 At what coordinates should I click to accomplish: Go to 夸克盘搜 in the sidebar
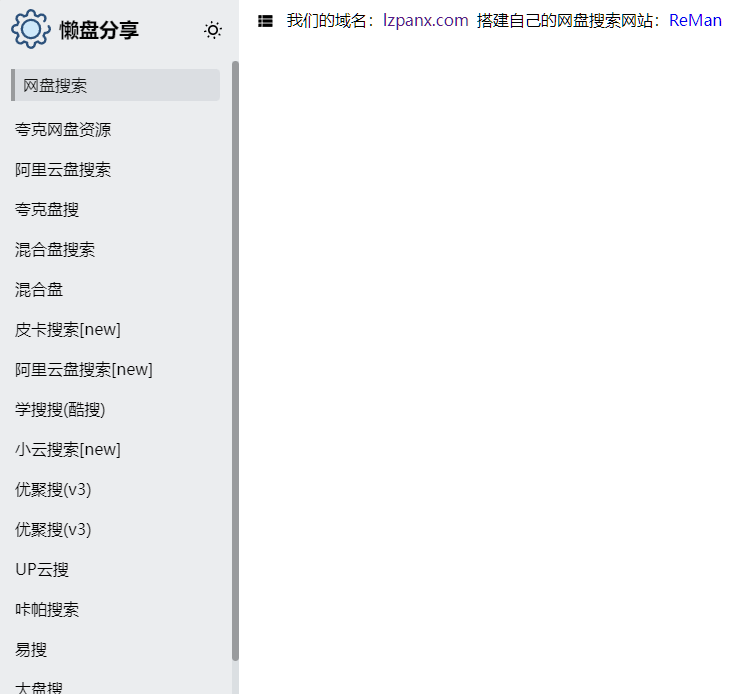click(47, 210)
